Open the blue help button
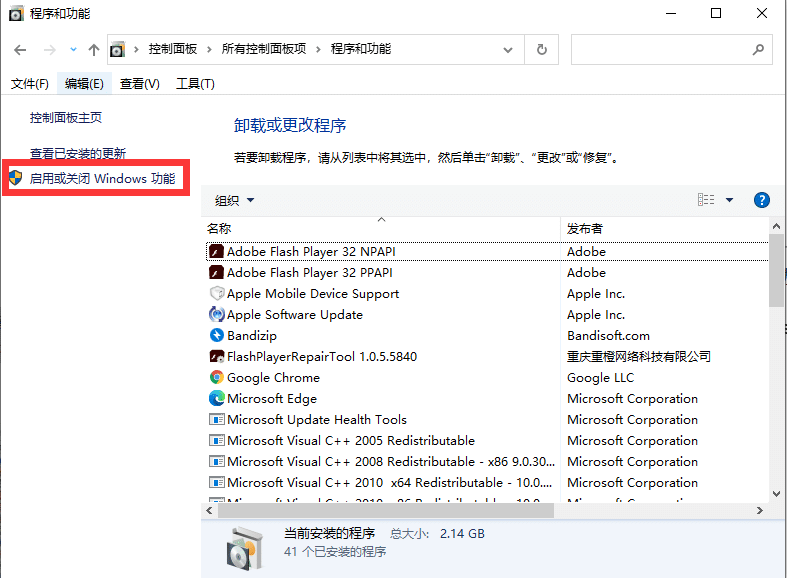The width and height of the screenshot is (787, 578). click(x=761, y=200)
